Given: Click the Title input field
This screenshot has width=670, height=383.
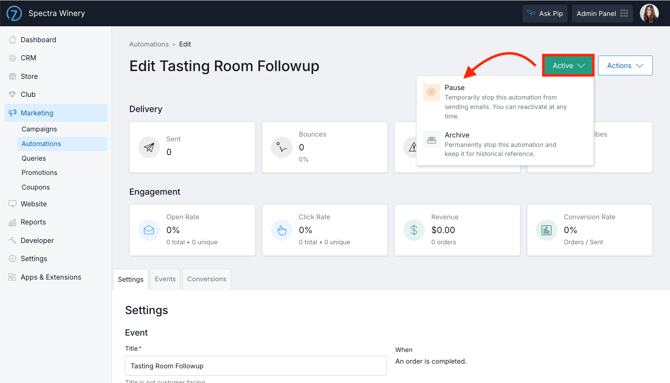Looking at the screenshot, I should coord(256,366).
